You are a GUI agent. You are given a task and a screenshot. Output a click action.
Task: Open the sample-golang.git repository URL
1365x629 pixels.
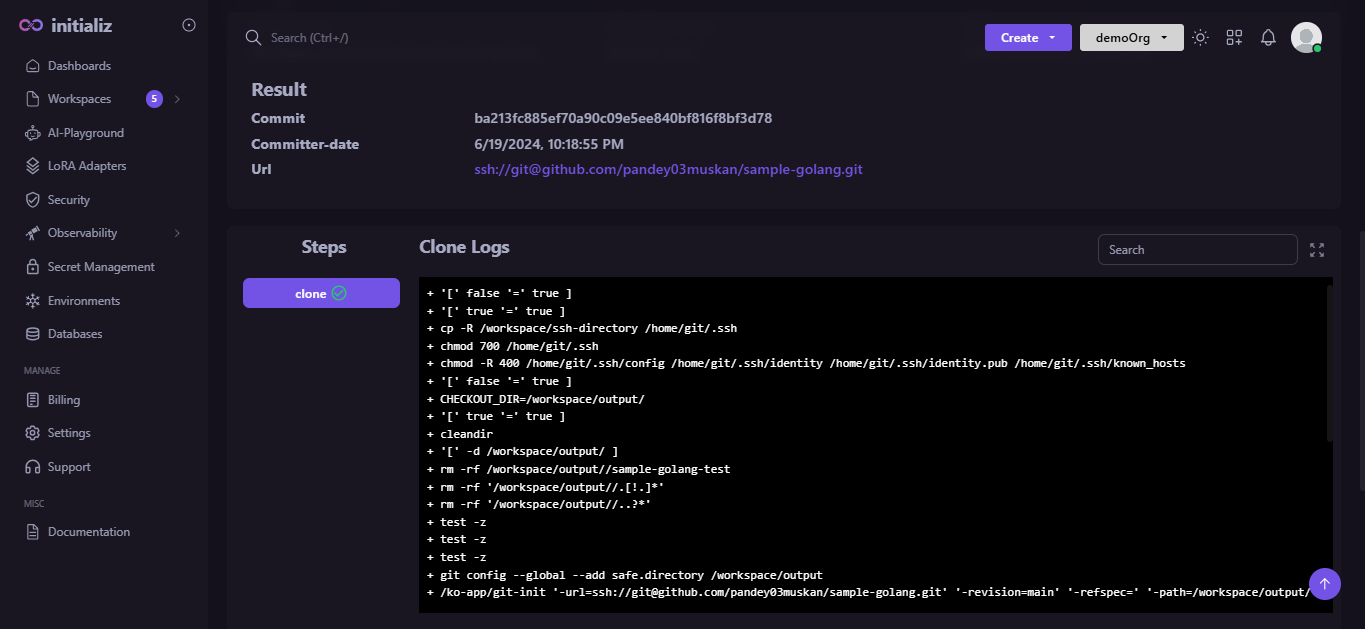point(668,170)
